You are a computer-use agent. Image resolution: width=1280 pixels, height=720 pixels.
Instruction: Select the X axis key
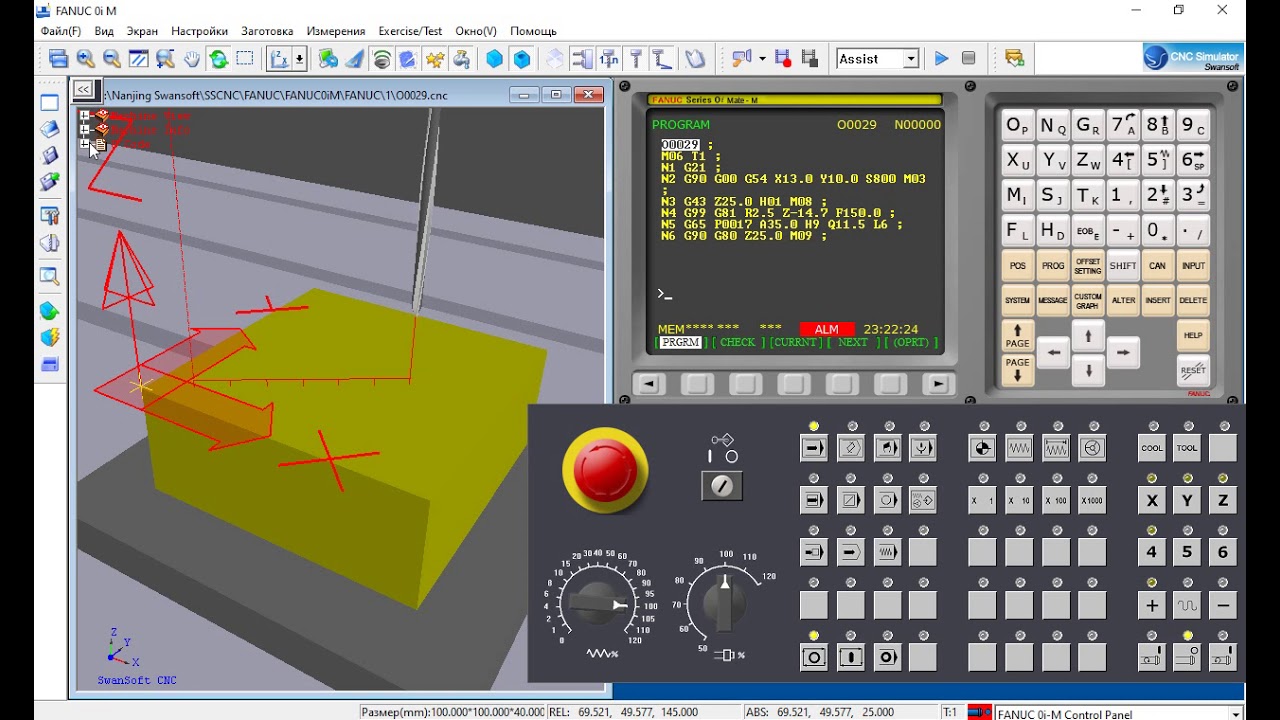(1152, 500)
